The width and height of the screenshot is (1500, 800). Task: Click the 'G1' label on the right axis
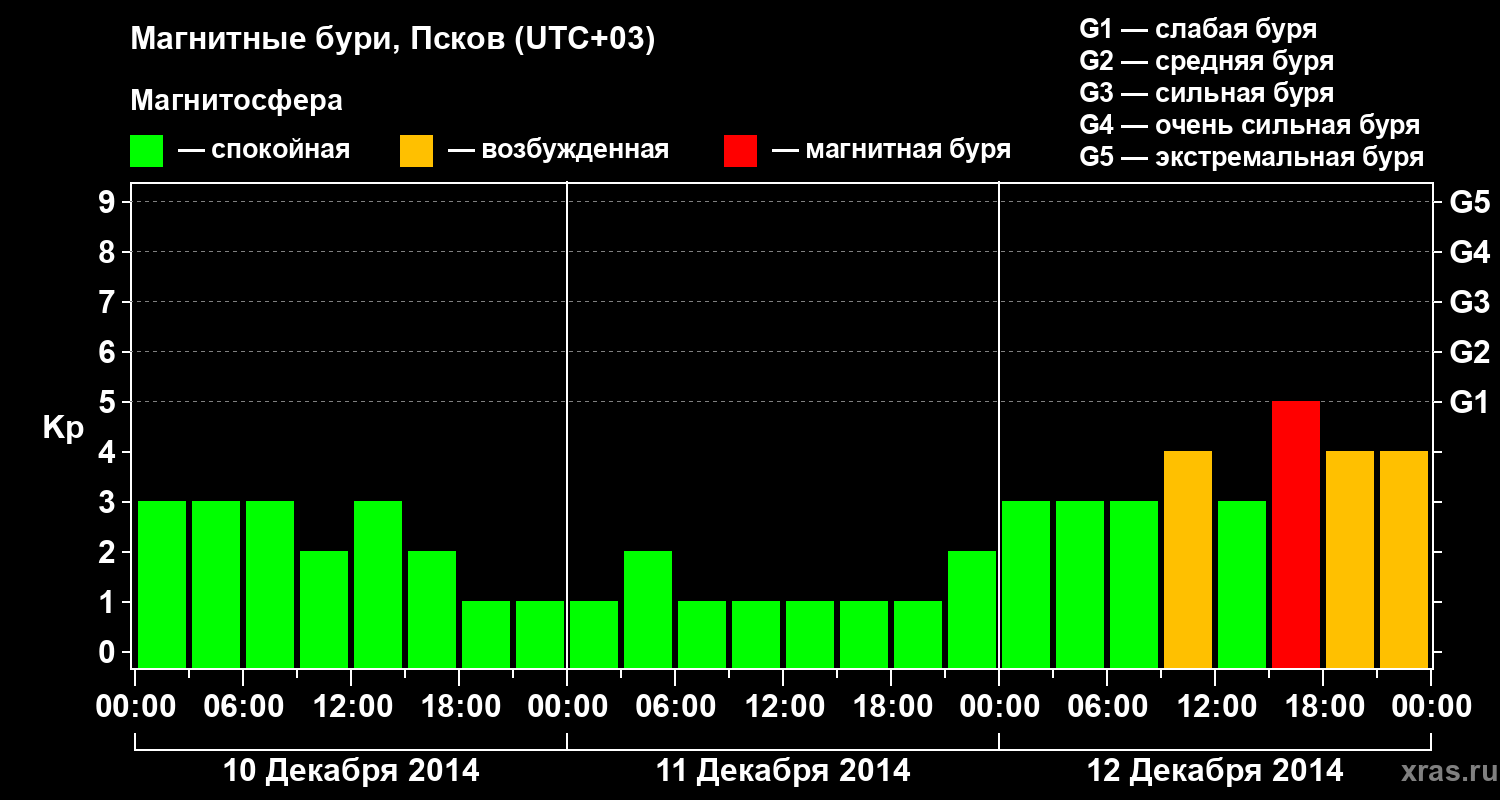coord(1469,402)
